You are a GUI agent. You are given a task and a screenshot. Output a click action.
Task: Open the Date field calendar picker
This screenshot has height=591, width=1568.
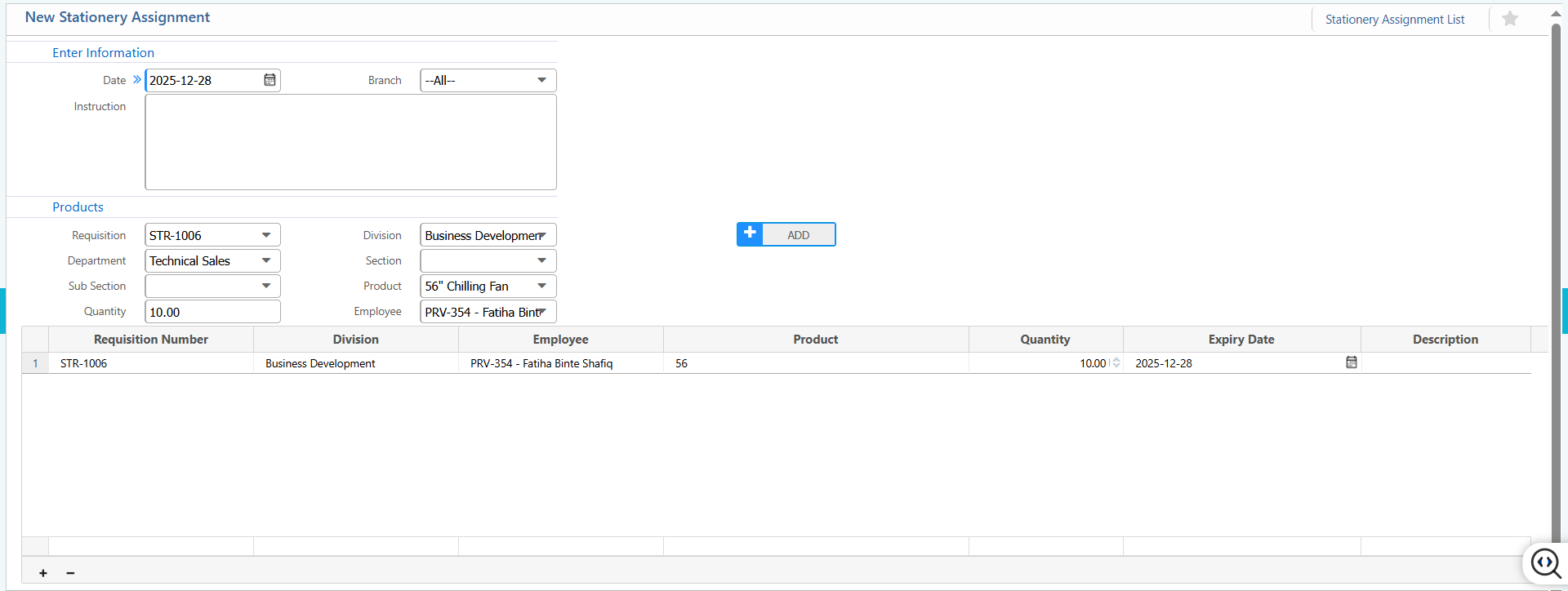point(269,80)
